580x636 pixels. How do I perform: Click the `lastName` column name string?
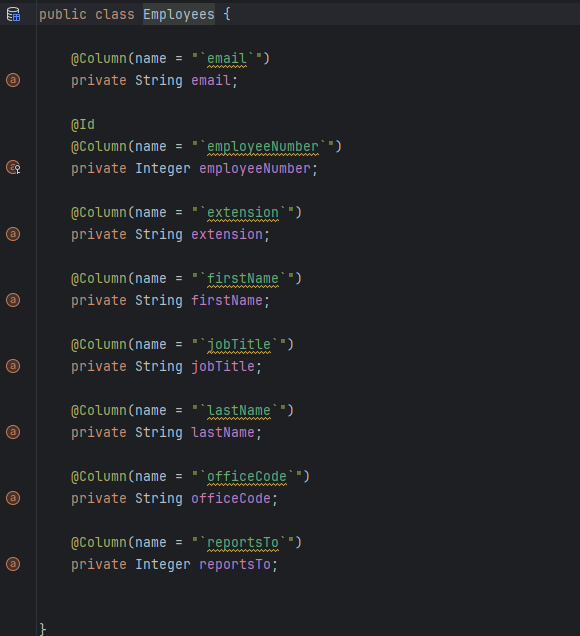click(x=239, y=411)
